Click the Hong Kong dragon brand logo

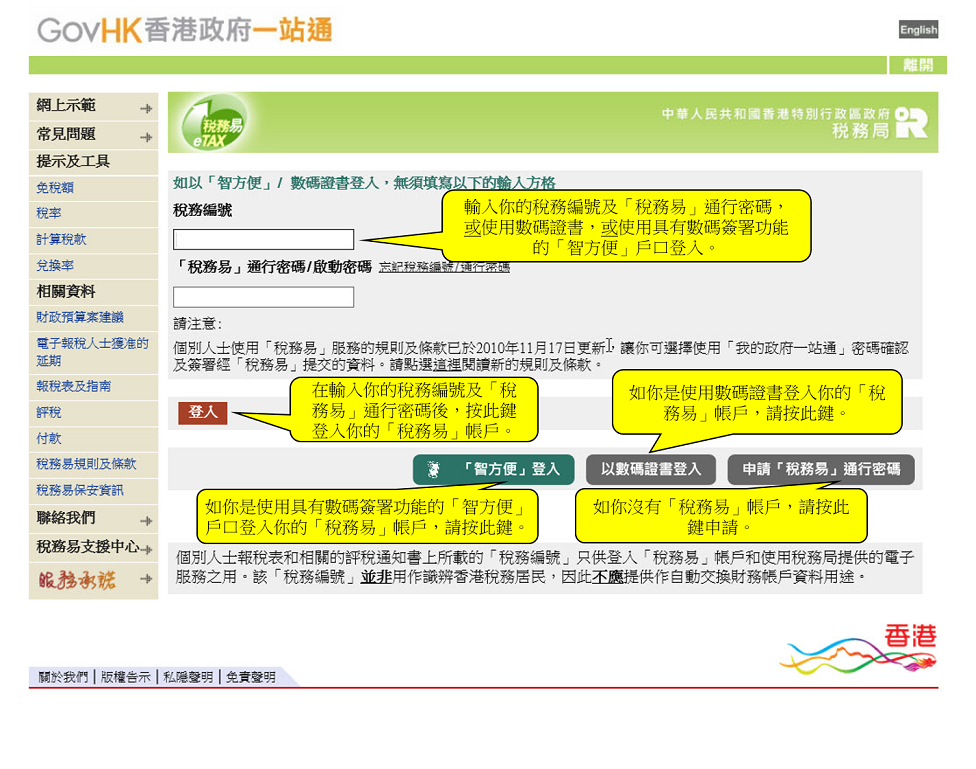pyautogui.click(x=859, y=649)
